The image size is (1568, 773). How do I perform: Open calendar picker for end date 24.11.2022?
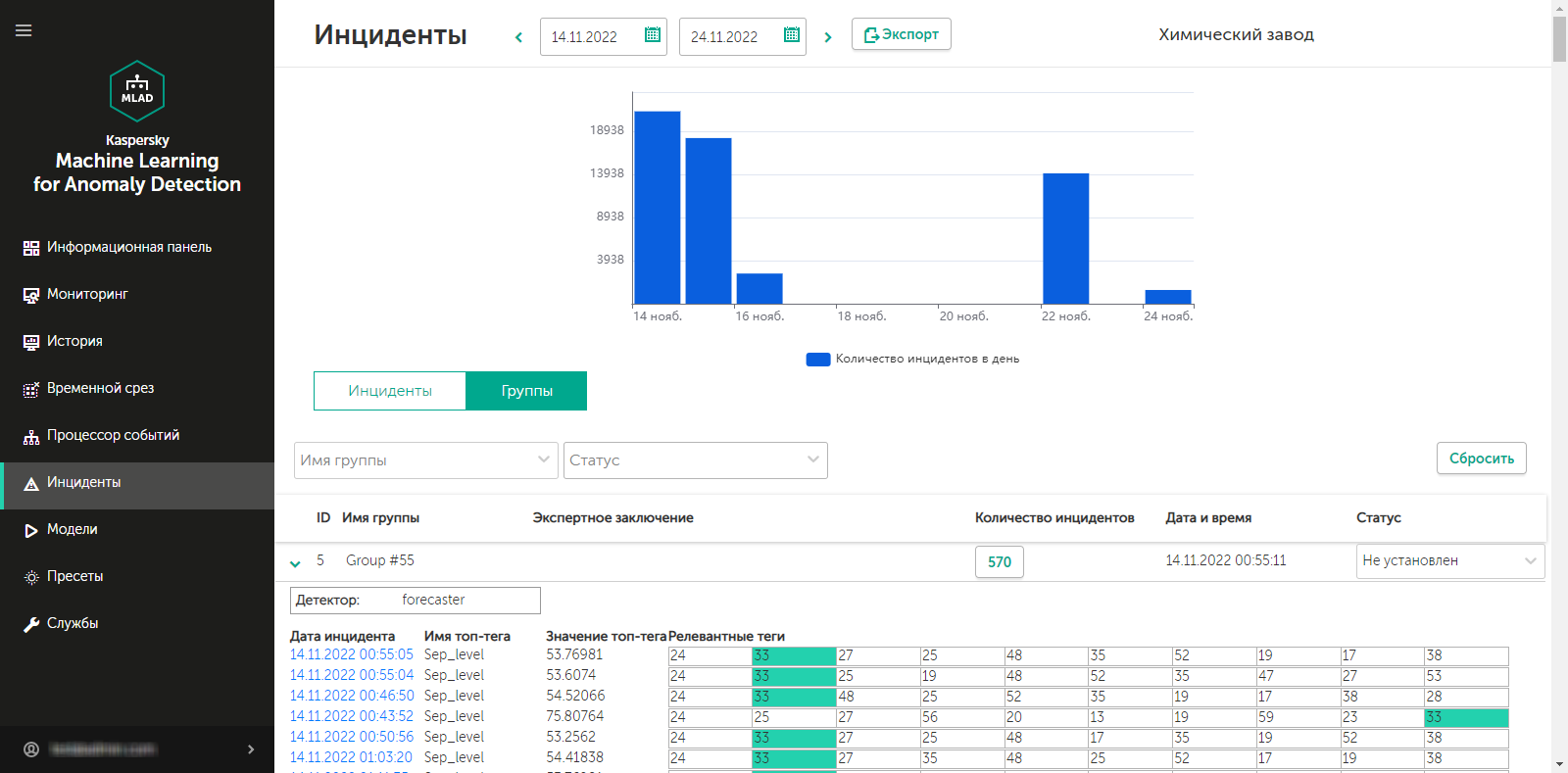[792, 36]
